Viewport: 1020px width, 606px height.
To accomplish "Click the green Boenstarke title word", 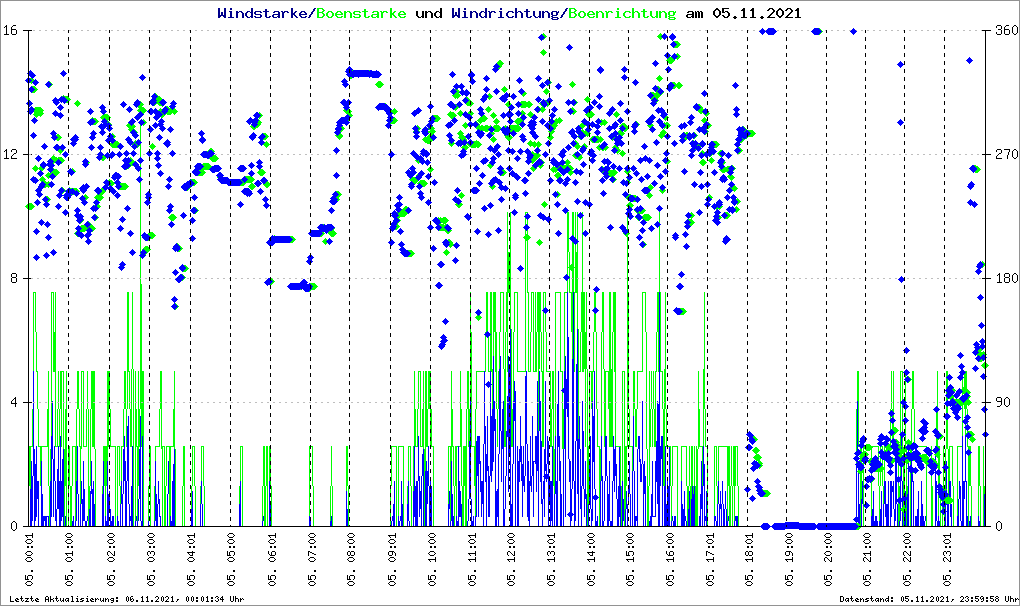I will click(361, 13).
